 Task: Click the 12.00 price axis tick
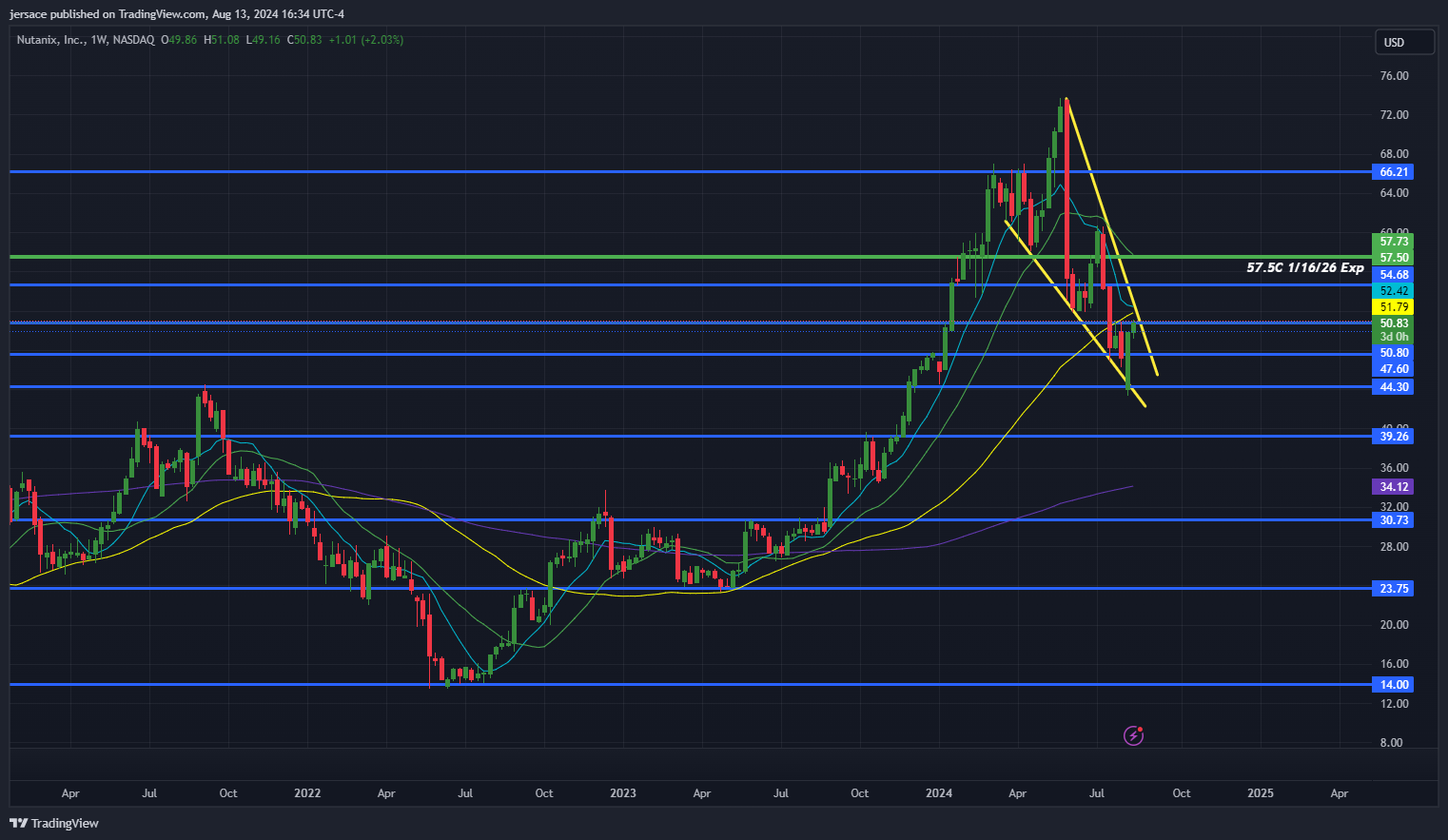tap(1394, 704)
